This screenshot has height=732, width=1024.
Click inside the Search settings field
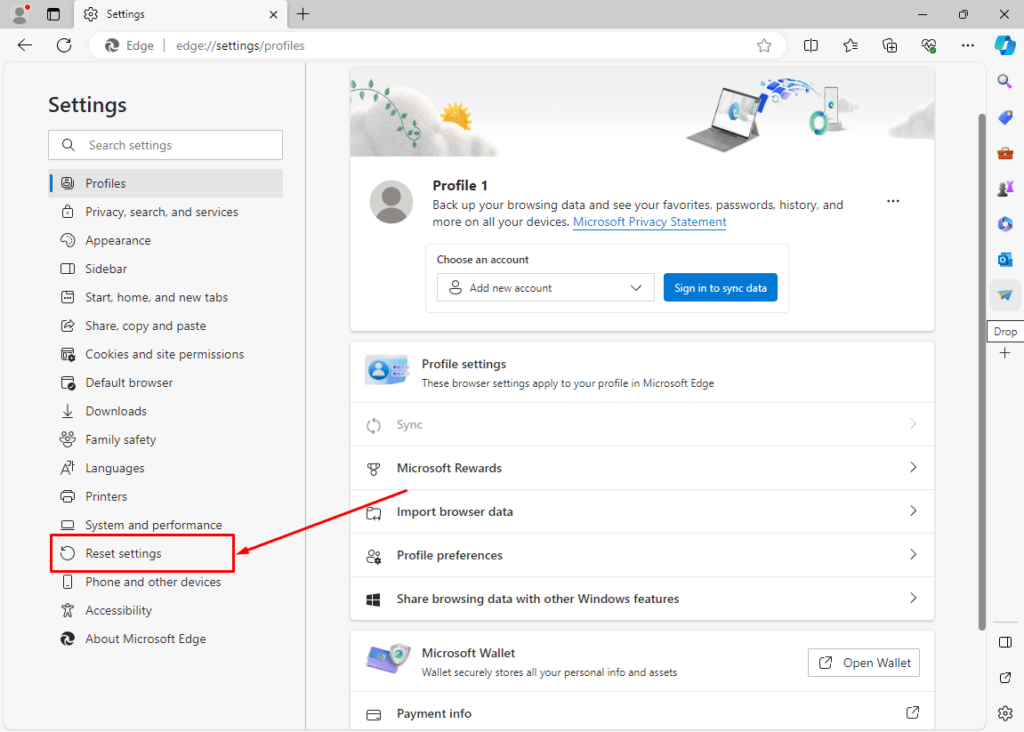(x=164, y=144)
